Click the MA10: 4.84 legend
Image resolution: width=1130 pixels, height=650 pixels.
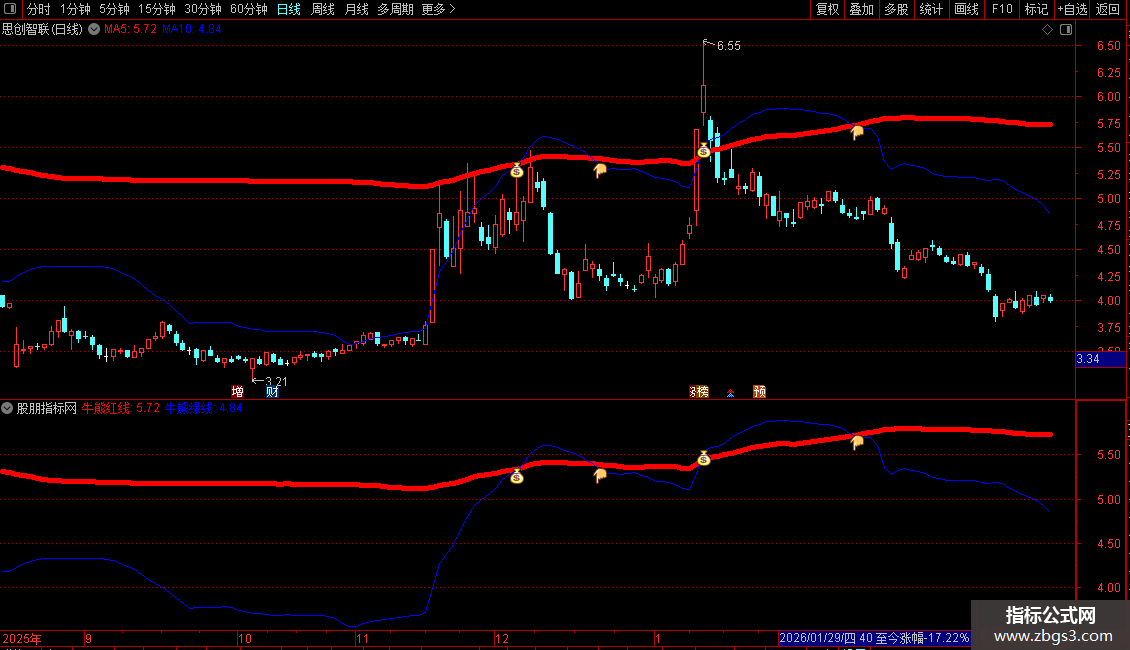point(192,29)
